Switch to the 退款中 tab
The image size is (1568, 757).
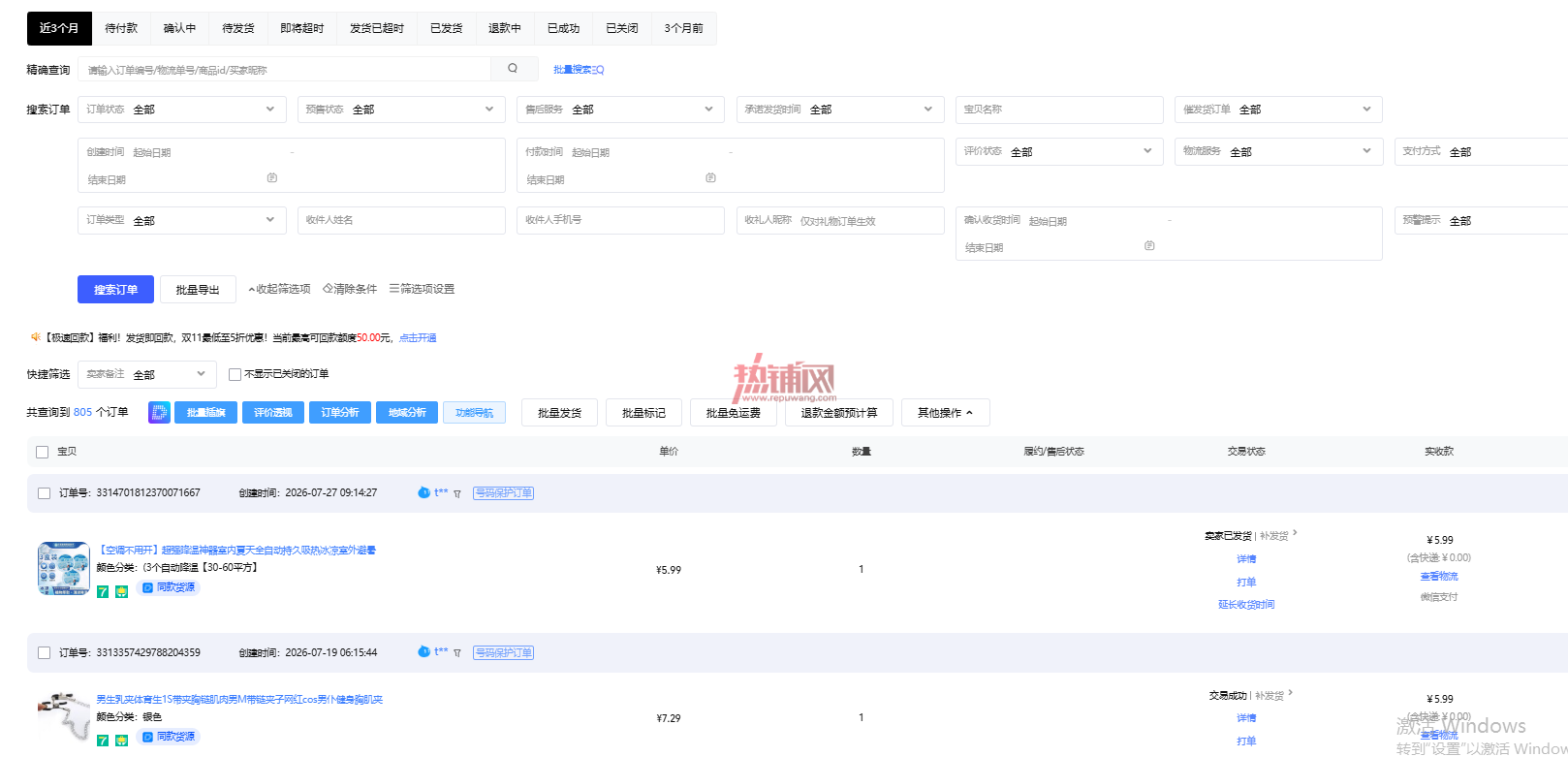[505, 28]
